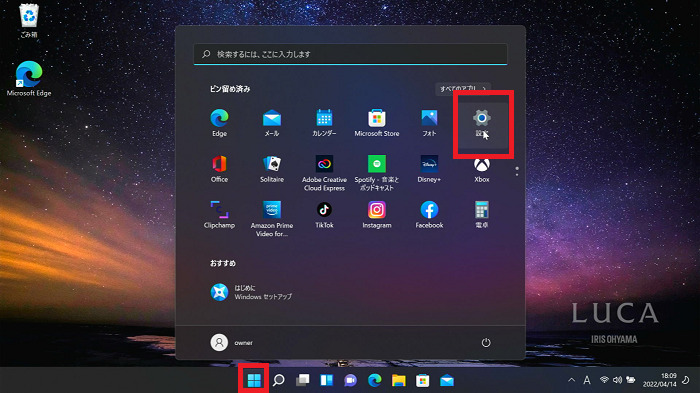Image resolution: width=700 pixels, height=393 pixels.
Task: Open the Instagram app
Action: click(x=377, y=215)
